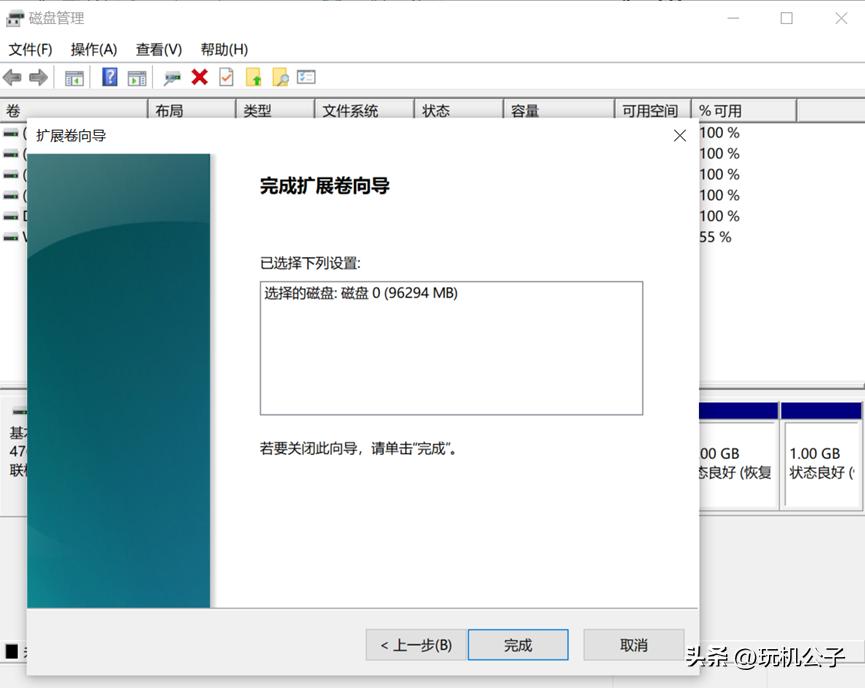Screen dimensions: 865x688
Task: Toggle the action pane icon
Action: coord(139,77)
